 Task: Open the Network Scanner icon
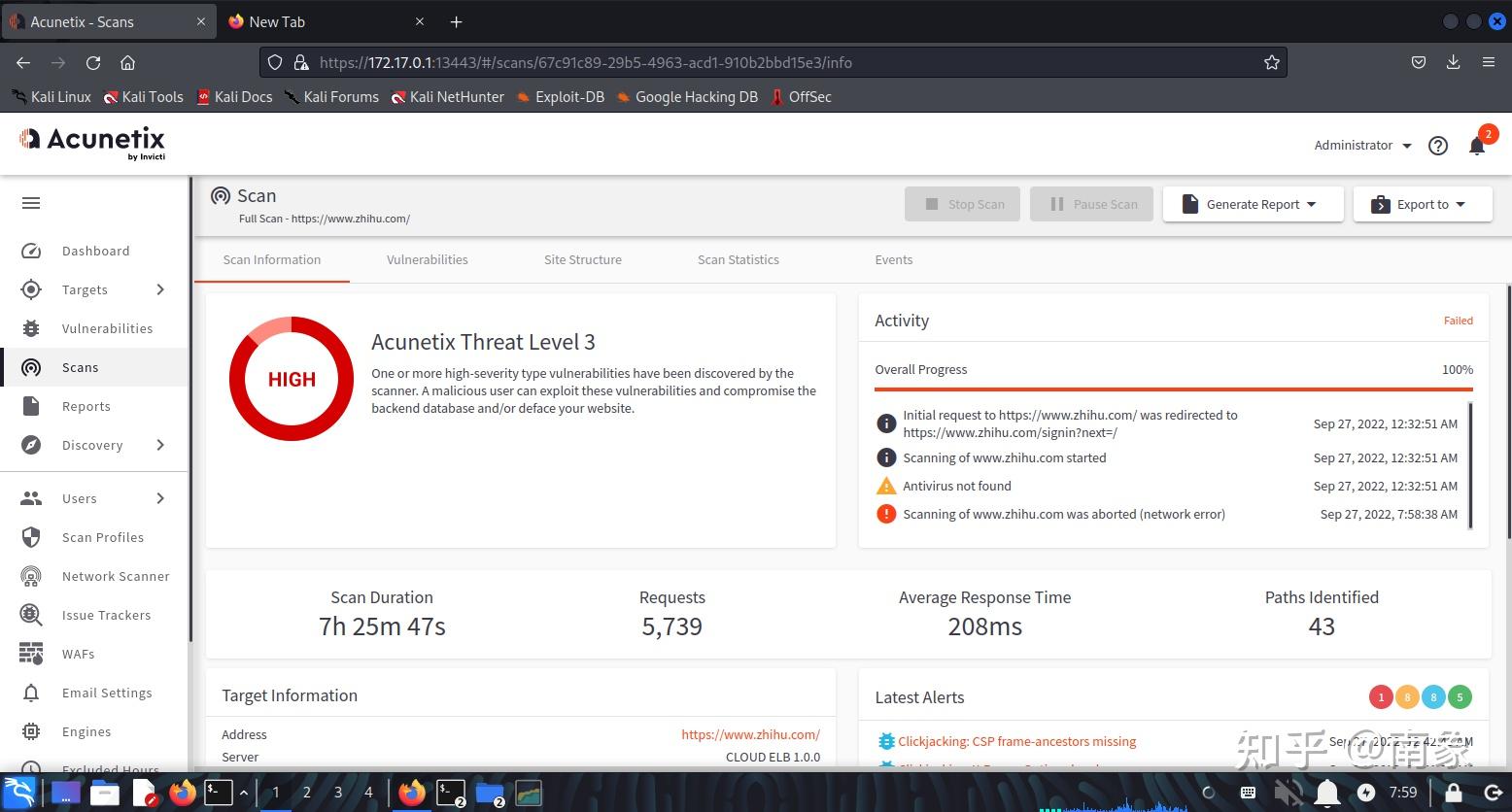tap(31, 576)
